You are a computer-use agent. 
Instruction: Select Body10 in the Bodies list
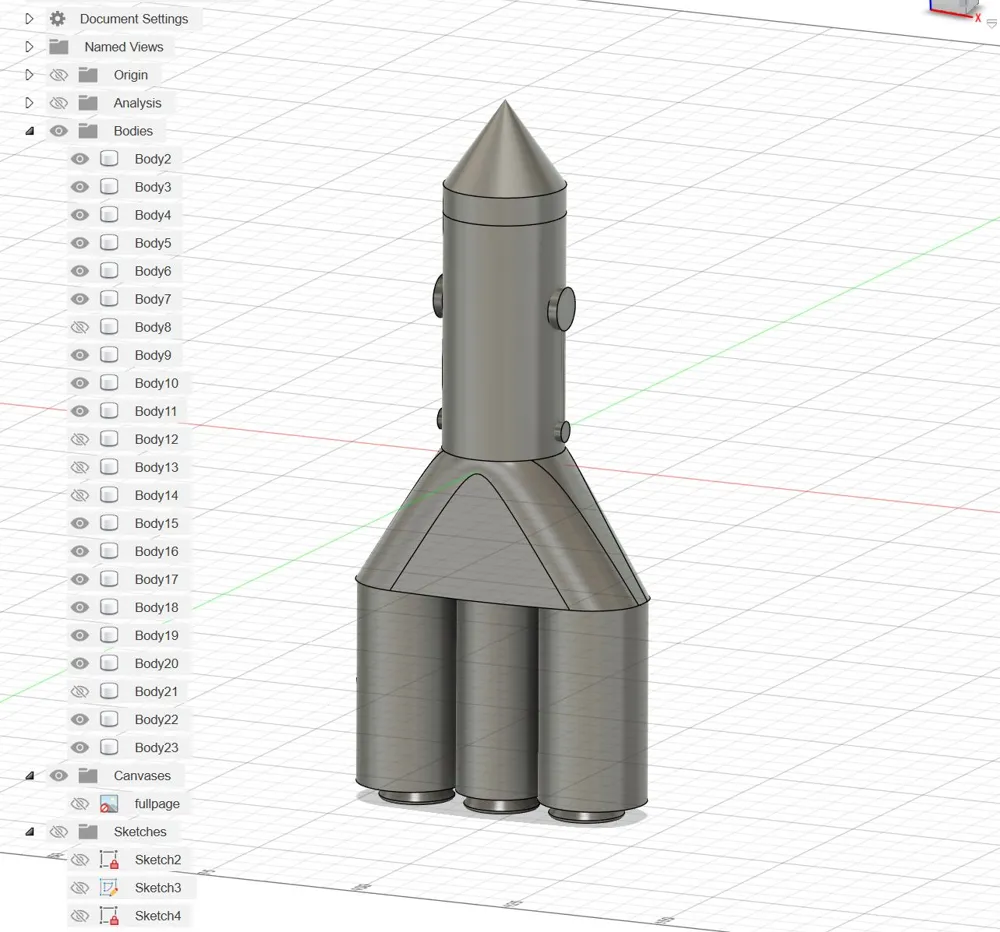point(156,382)
